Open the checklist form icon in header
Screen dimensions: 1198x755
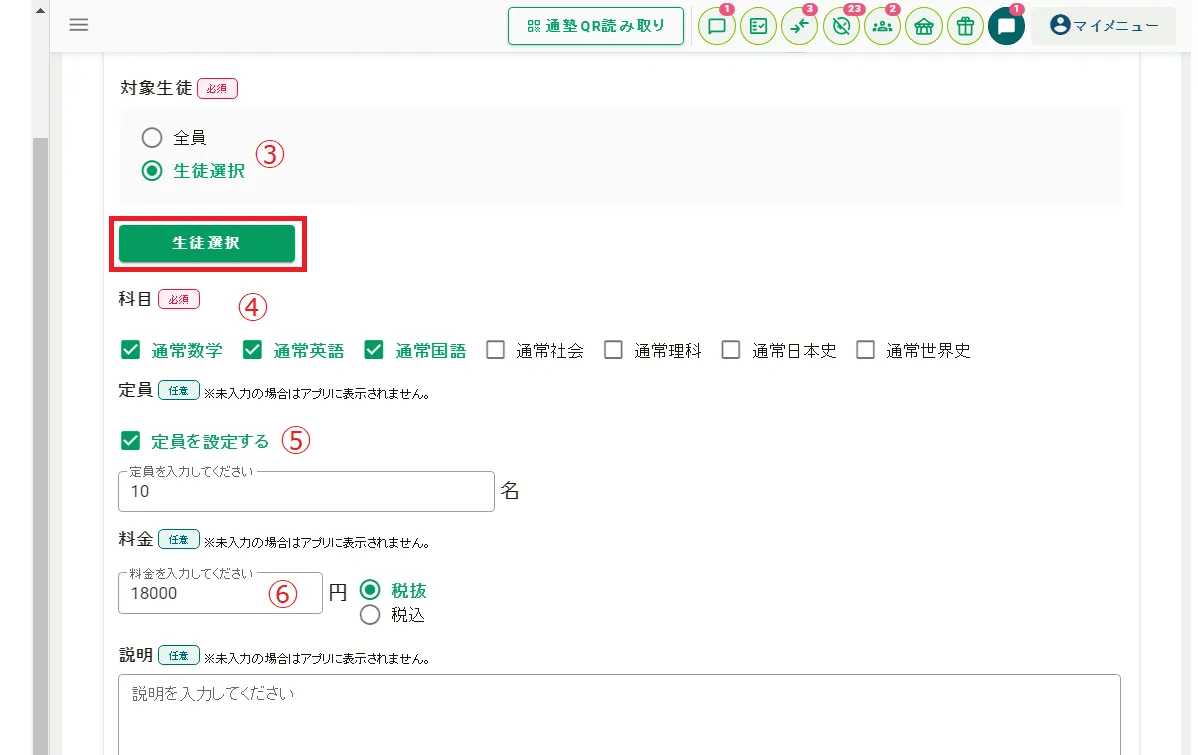(758, 27)
